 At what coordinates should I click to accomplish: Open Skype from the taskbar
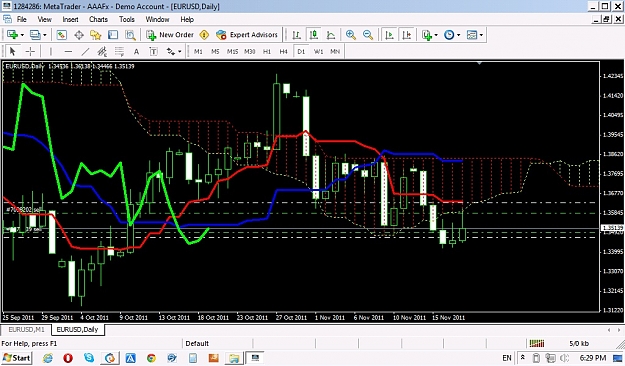[89, 358]
